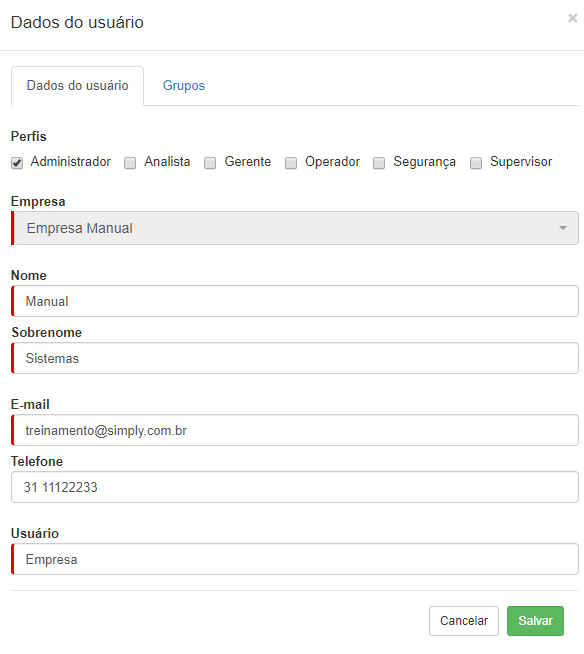The image size is (584, 654).
Task: Open the Empresa dropdown arrow
Action: [563, 228]
